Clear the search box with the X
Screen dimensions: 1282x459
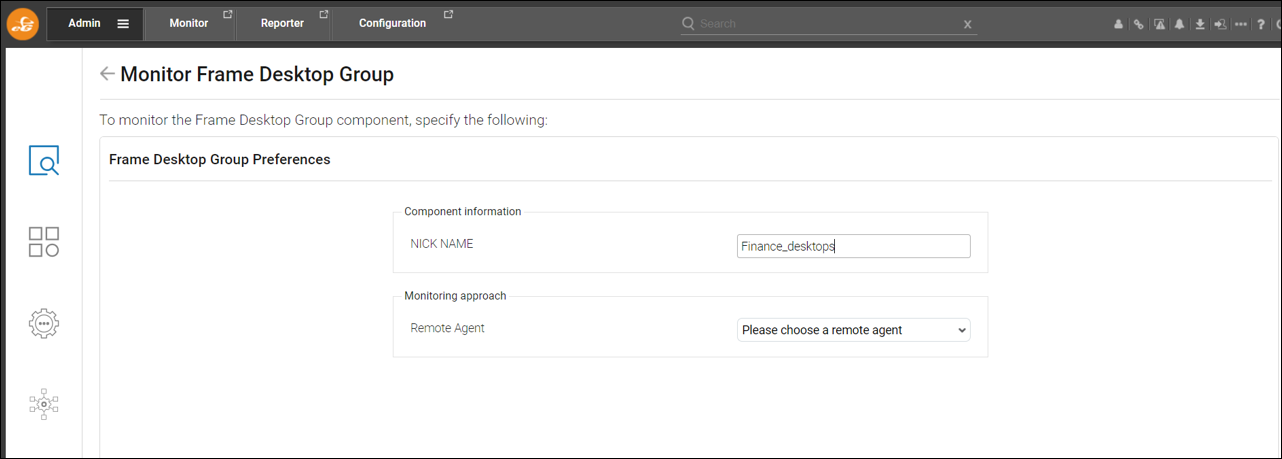coord(967,24)
